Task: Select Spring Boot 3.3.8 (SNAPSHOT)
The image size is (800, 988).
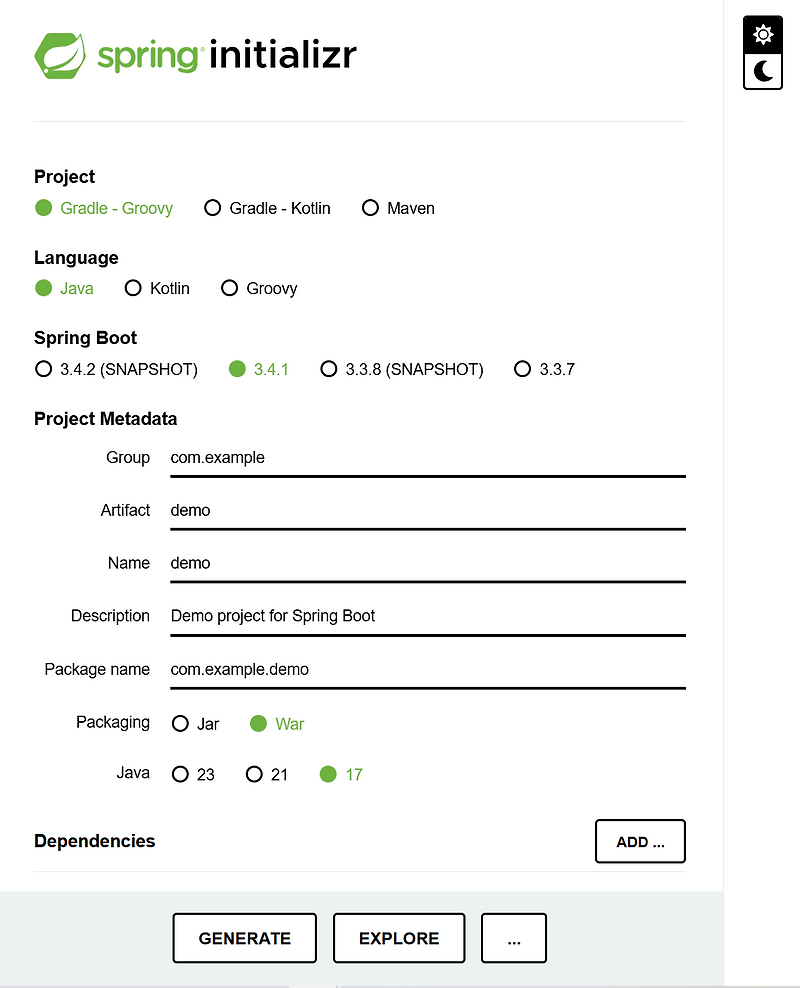Action: 329,369
